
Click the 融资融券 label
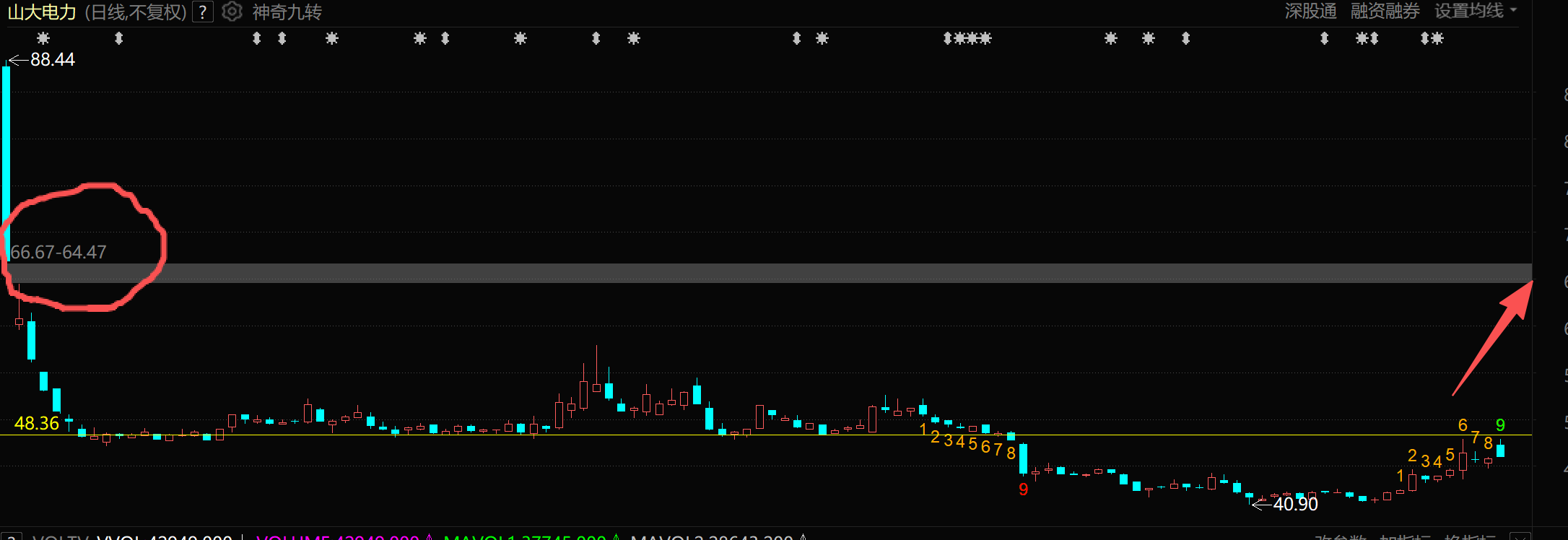point(1385,11)
